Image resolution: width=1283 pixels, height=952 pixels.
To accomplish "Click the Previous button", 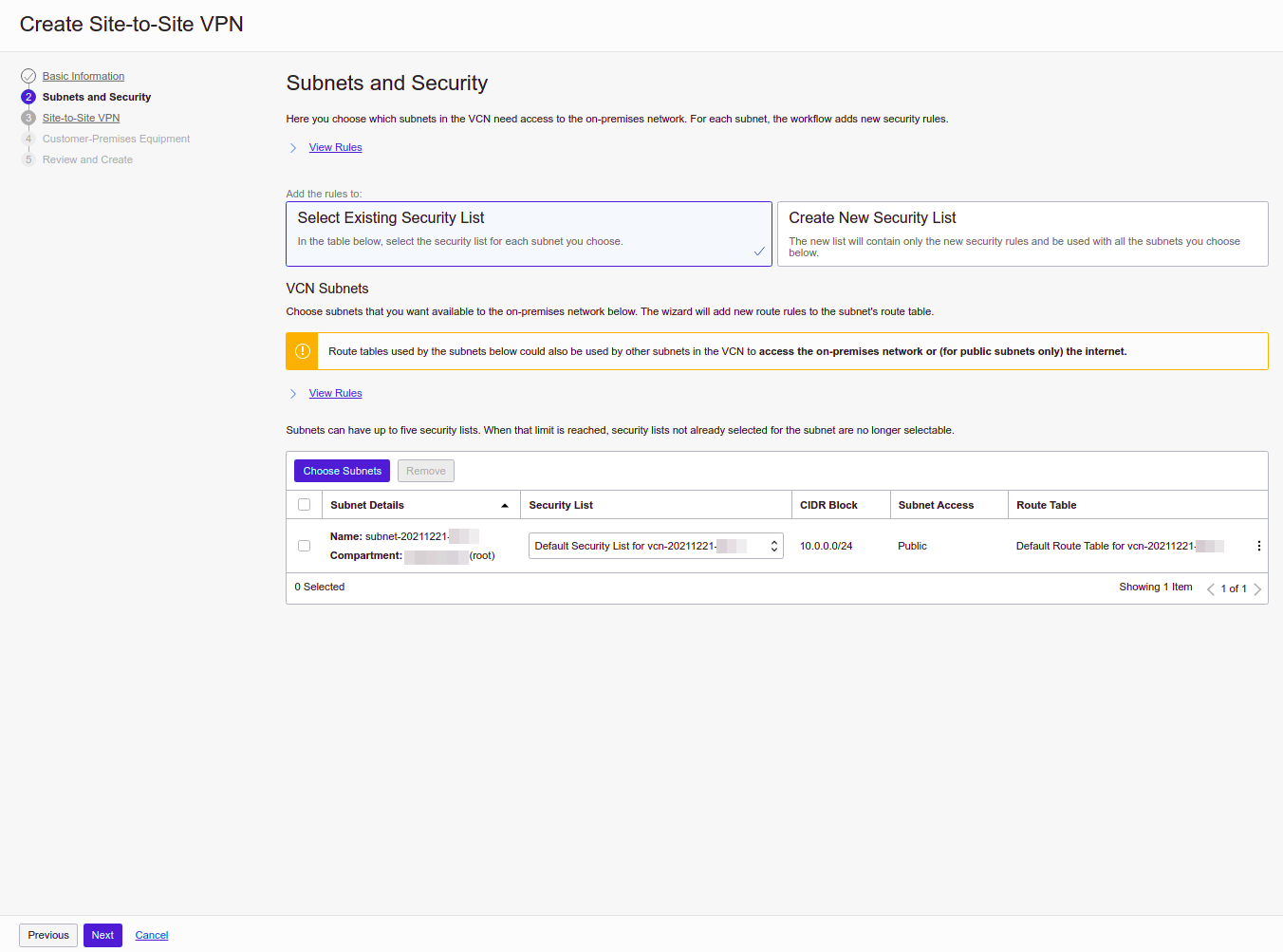I will [x=48, y=935].
